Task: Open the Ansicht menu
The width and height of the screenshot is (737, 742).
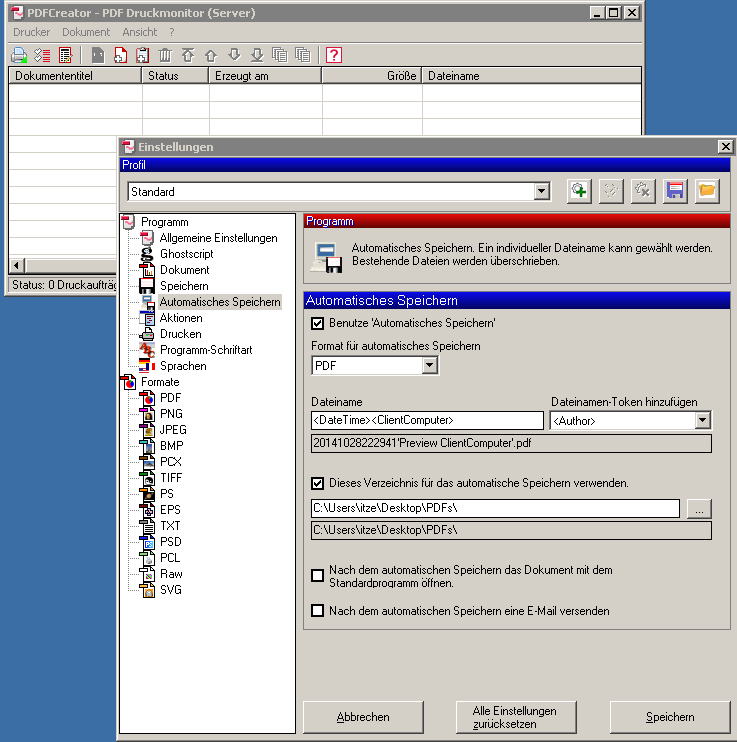Action: point(140,32)
